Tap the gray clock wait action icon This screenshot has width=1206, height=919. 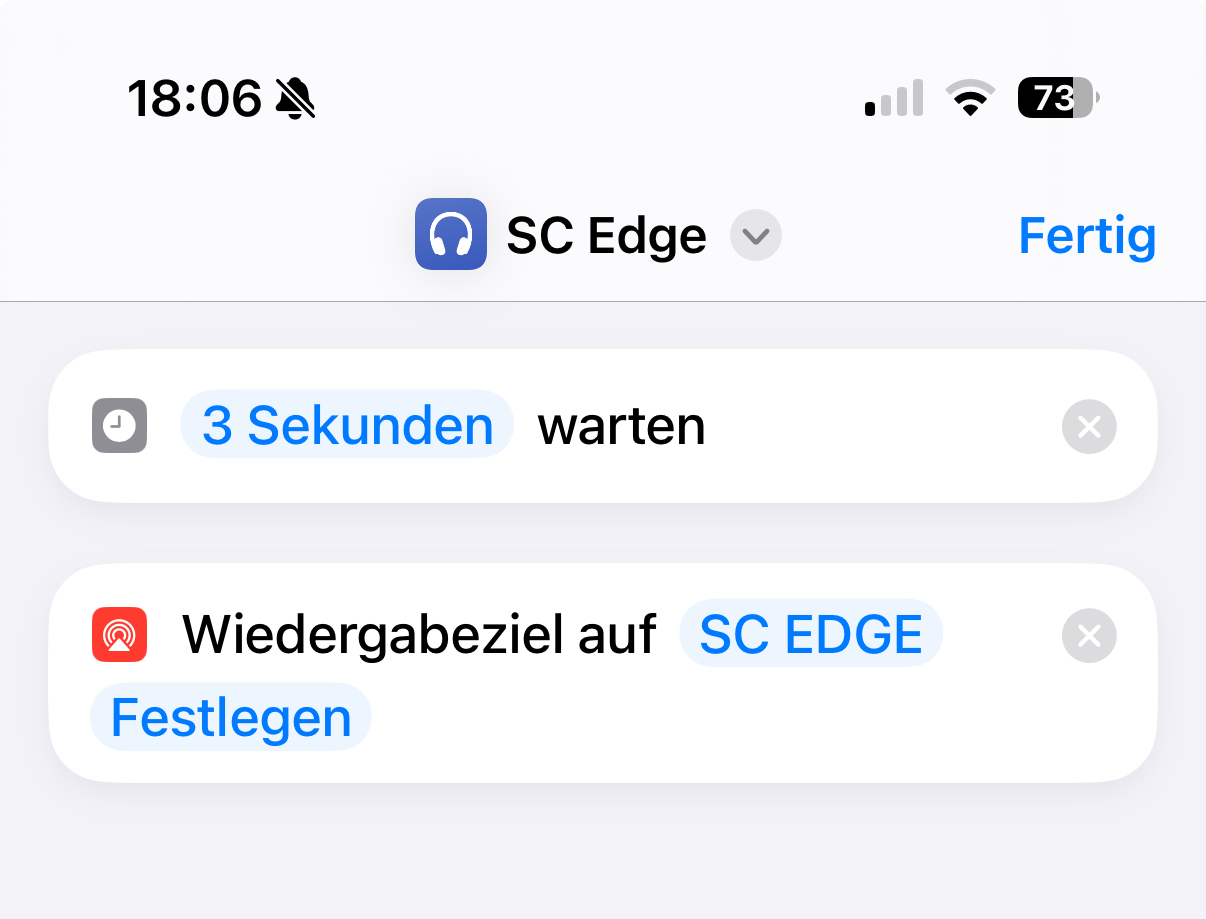(119, 426)
